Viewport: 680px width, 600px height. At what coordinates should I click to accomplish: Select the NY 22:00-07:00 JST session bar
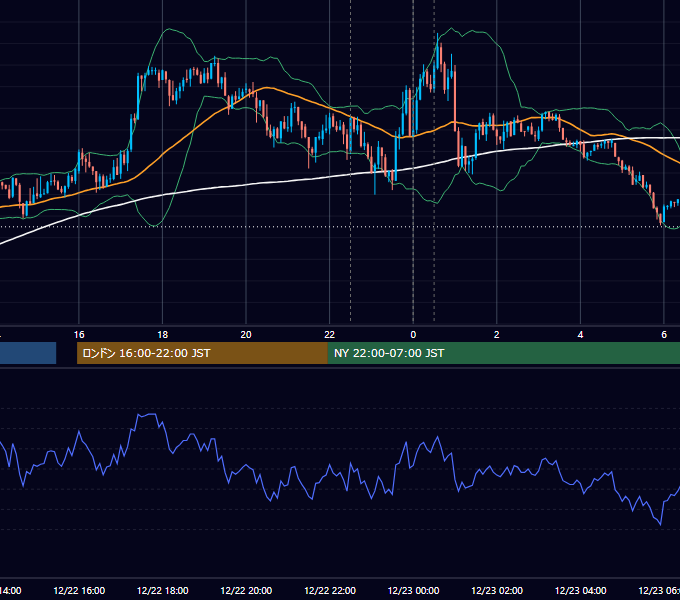tap(503, 353)
